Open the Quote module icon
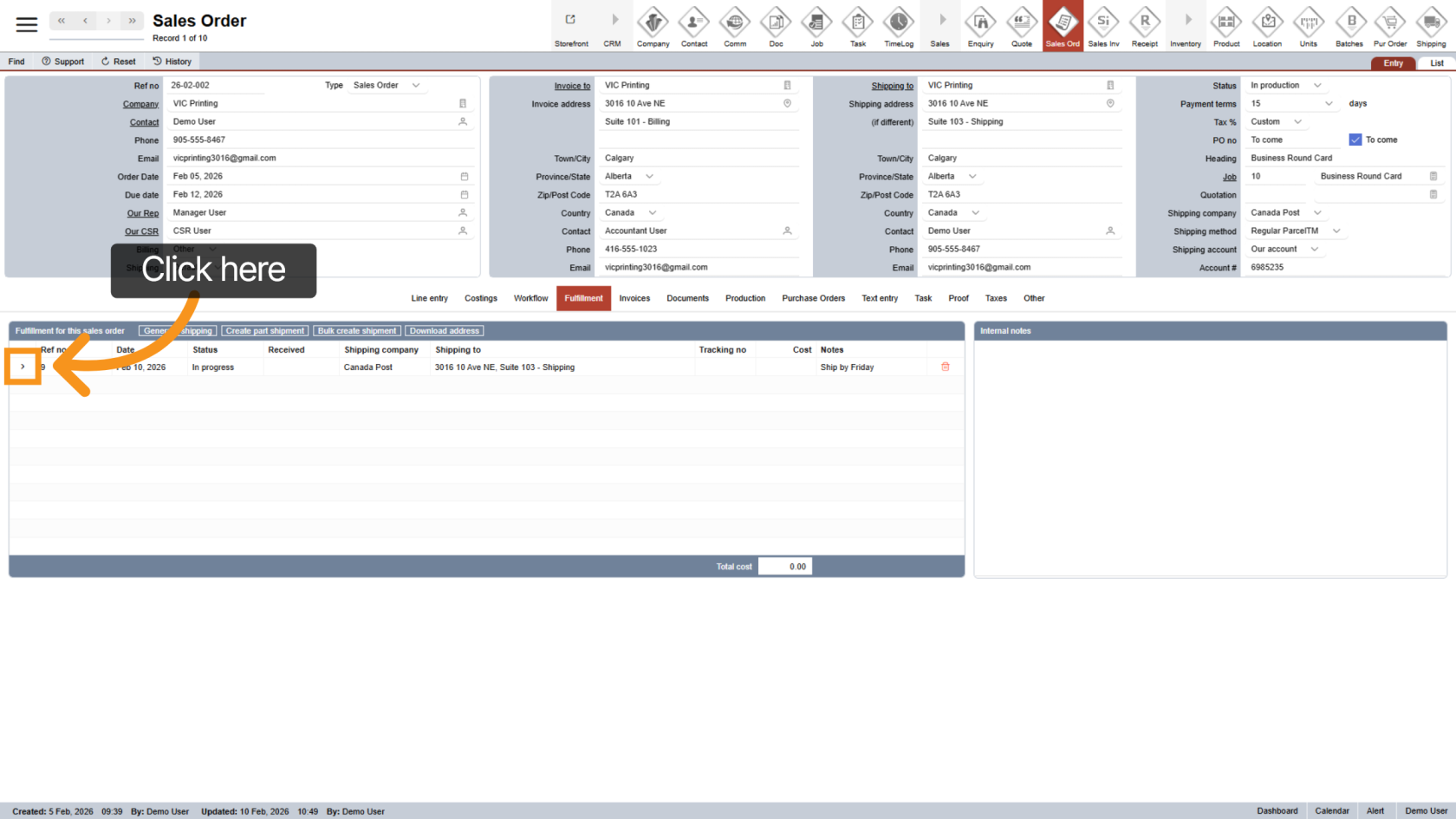This screenshot has height=819, width=1456. tap(1022, 27)
